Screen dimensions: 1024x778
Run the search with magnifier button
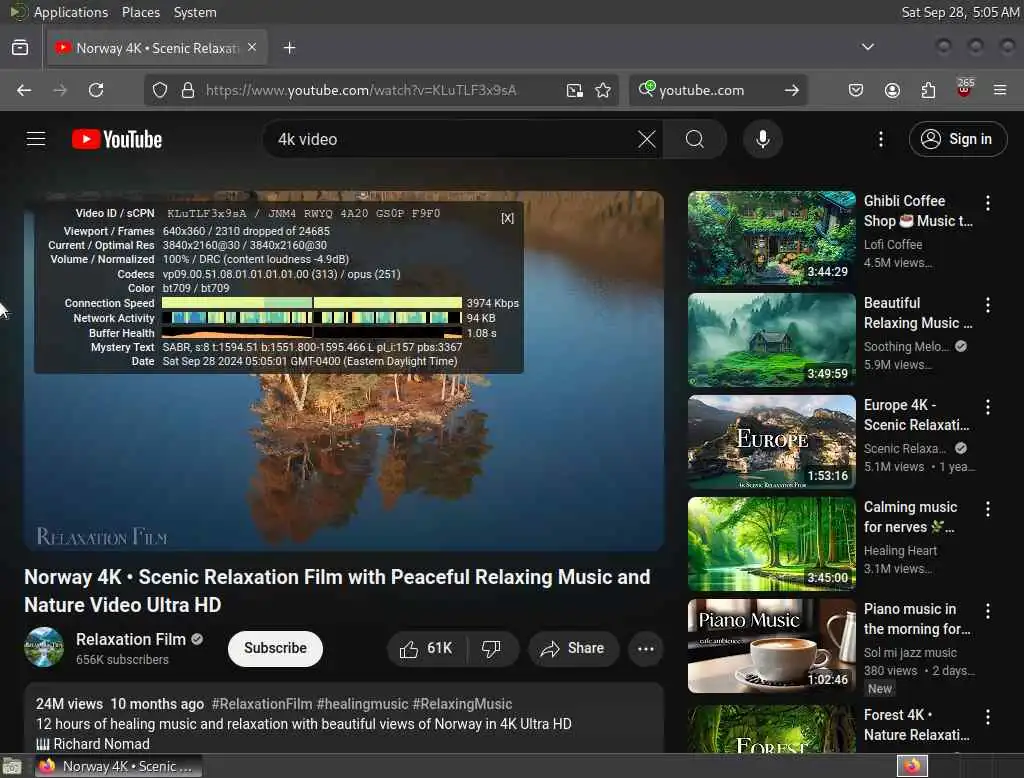[695, 139]
